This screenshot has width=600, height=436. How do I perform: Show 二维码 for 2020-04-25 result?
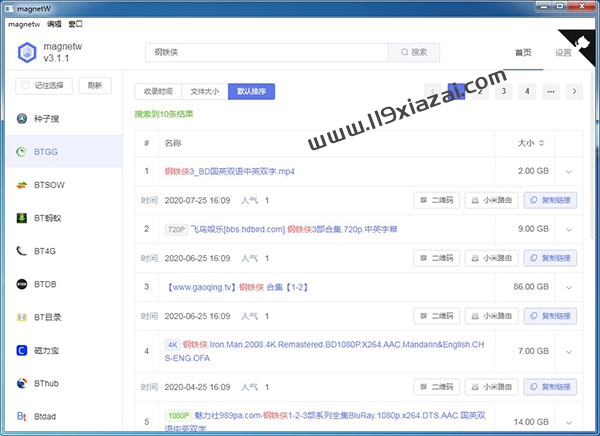tap(437, 387)
